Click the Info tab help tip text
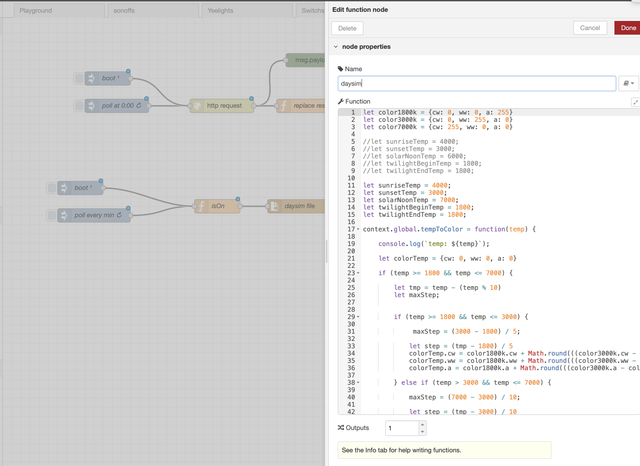 tap(401, 450)
